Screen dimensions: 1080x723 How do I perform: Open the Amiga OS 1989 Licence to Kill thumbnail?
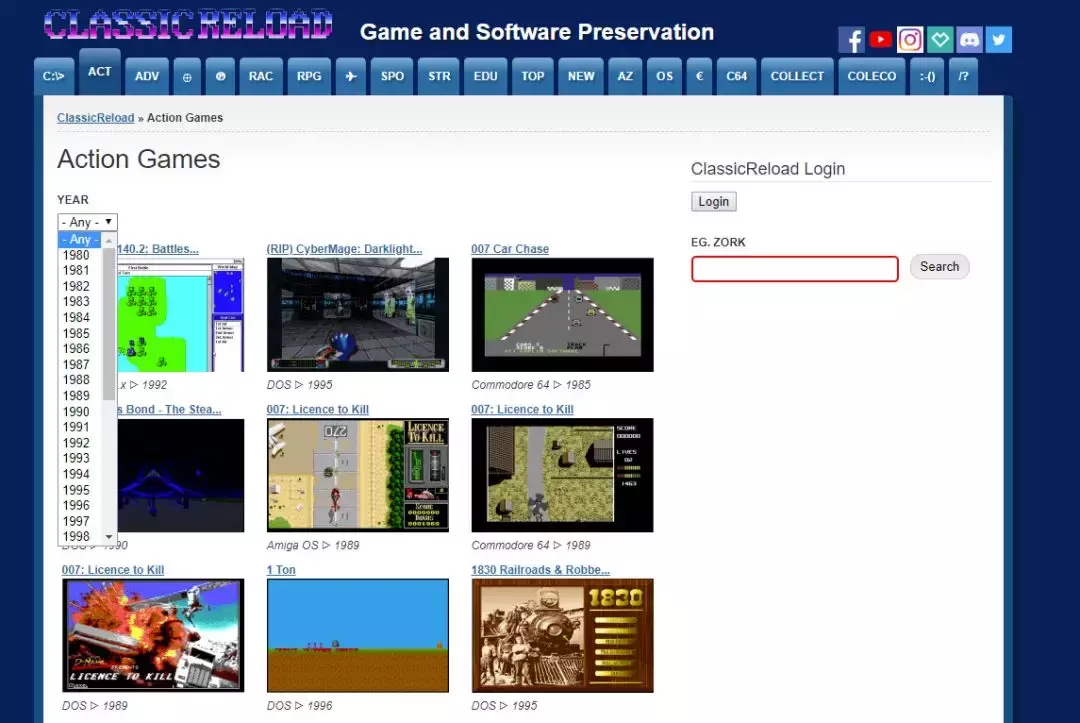click(357, 475)
